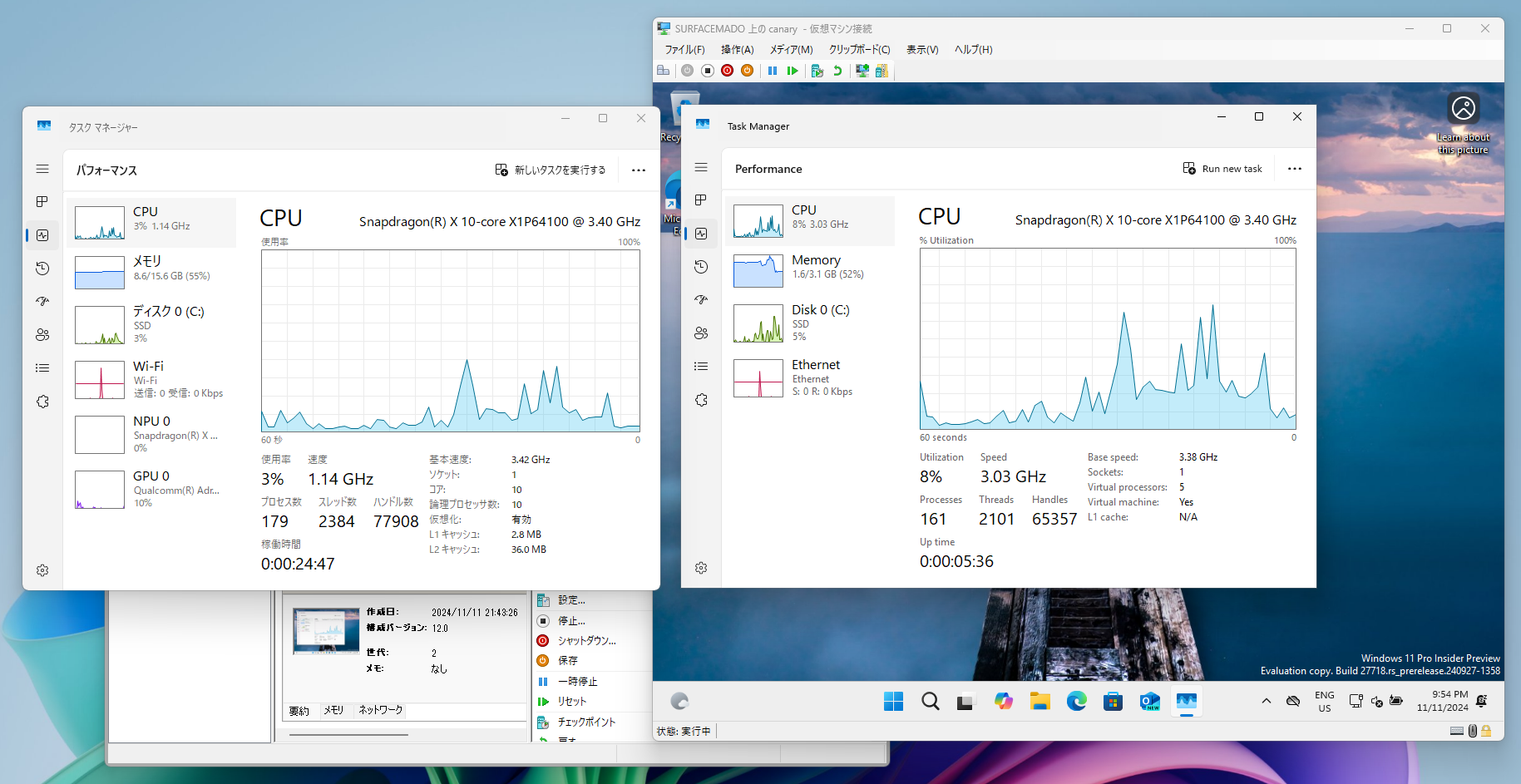The image size is (1521, 784).
Task: Click the green Revert arrow in VM toolbar
Action: tap(837, 71)
